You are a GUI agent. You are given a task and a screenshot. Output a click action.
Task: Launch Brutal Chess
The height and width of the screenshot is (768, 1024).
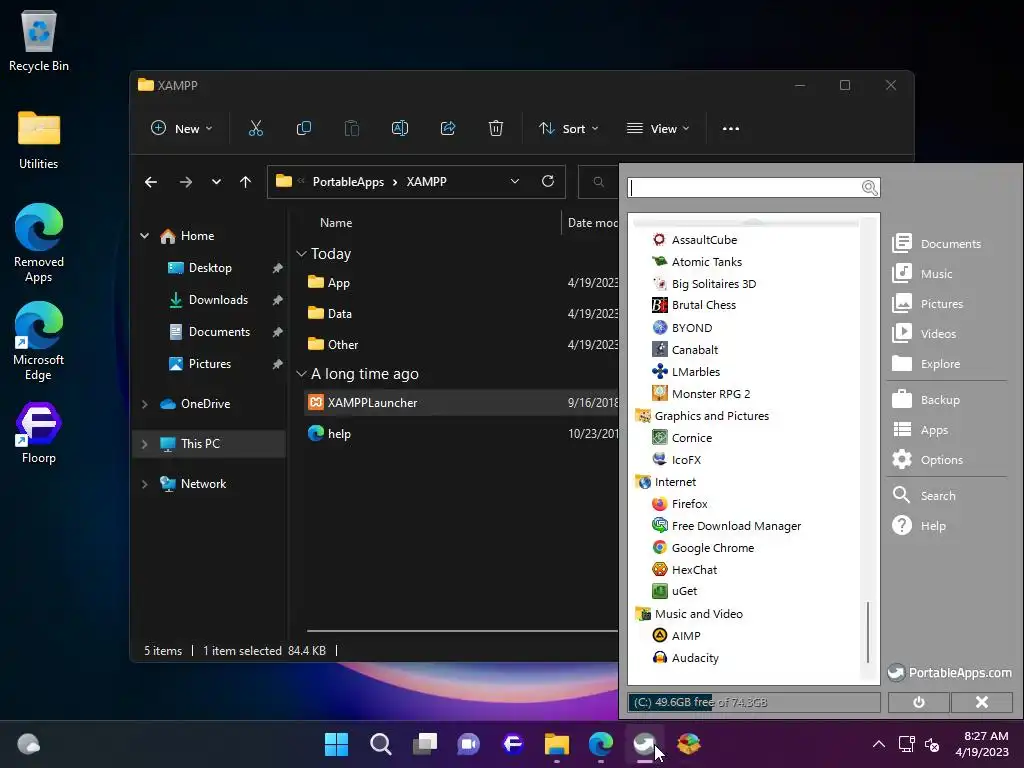pyautogui.click(x=694, y=305)
